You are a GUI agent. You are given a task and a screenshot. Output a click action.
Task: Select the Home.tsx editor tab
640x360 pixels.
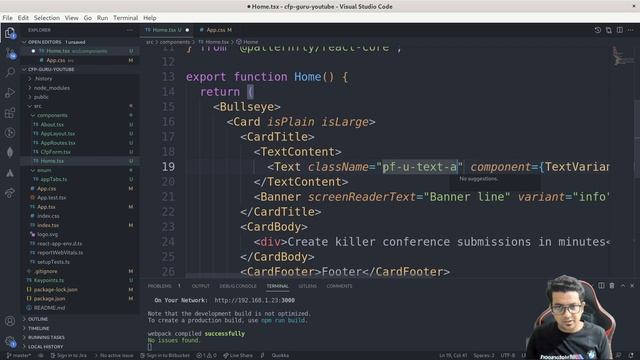(x=167, y=30)
